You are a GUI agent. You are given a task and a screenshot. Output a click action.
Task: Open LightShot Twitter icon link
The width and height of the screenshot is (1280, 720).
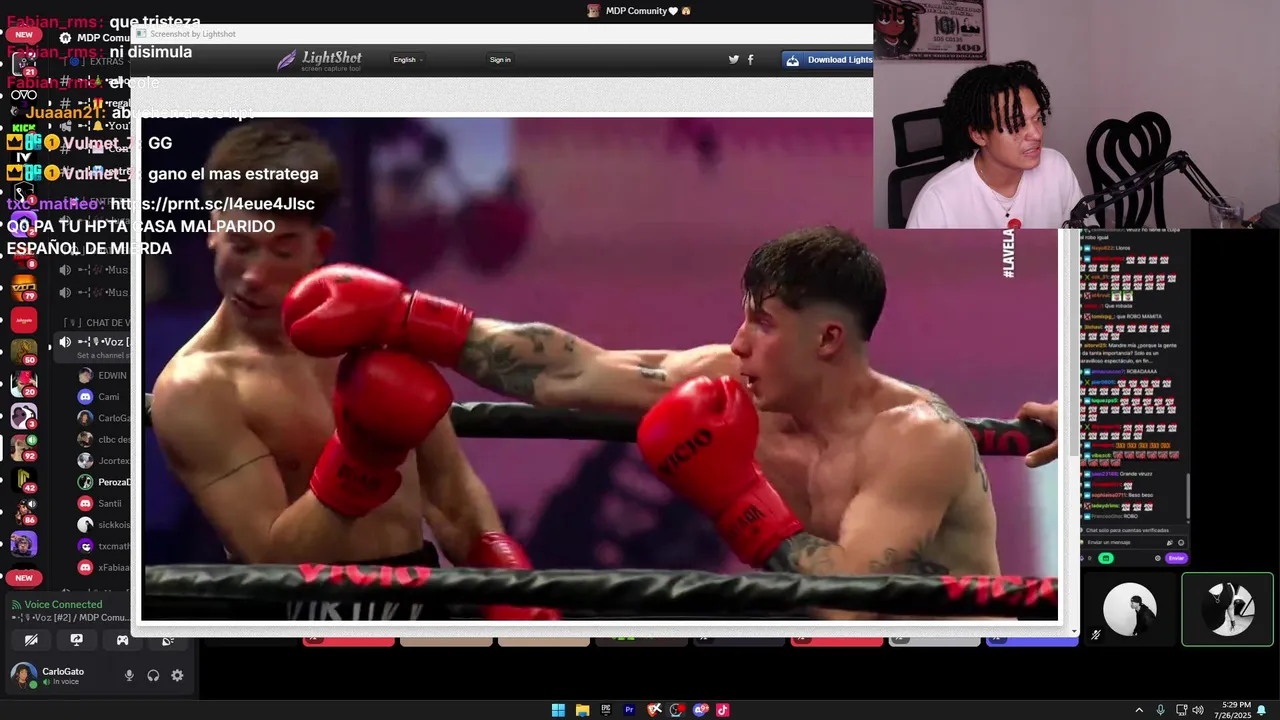coord(734,60)
